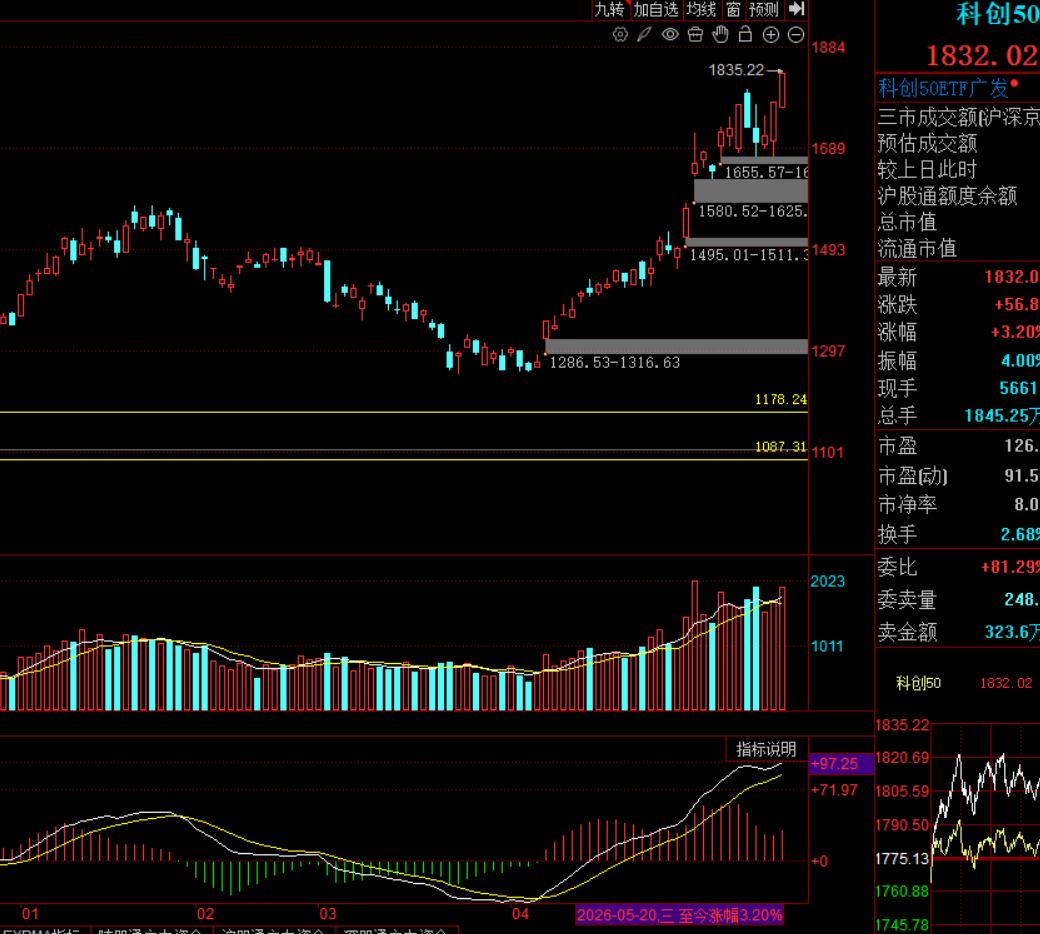Select the hand pan tool
Image resolution: width=1040 pixels, height=934 pixels.
(x=720, y=34)
